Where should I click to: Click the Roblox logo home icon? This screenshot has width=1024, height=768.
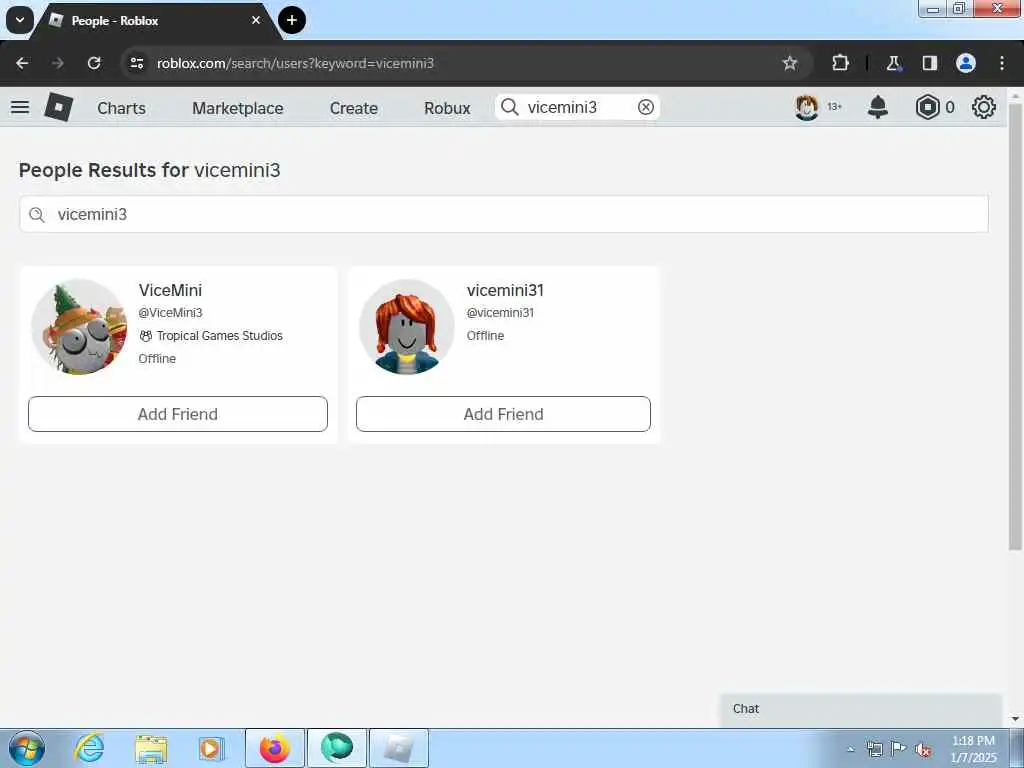58,107
